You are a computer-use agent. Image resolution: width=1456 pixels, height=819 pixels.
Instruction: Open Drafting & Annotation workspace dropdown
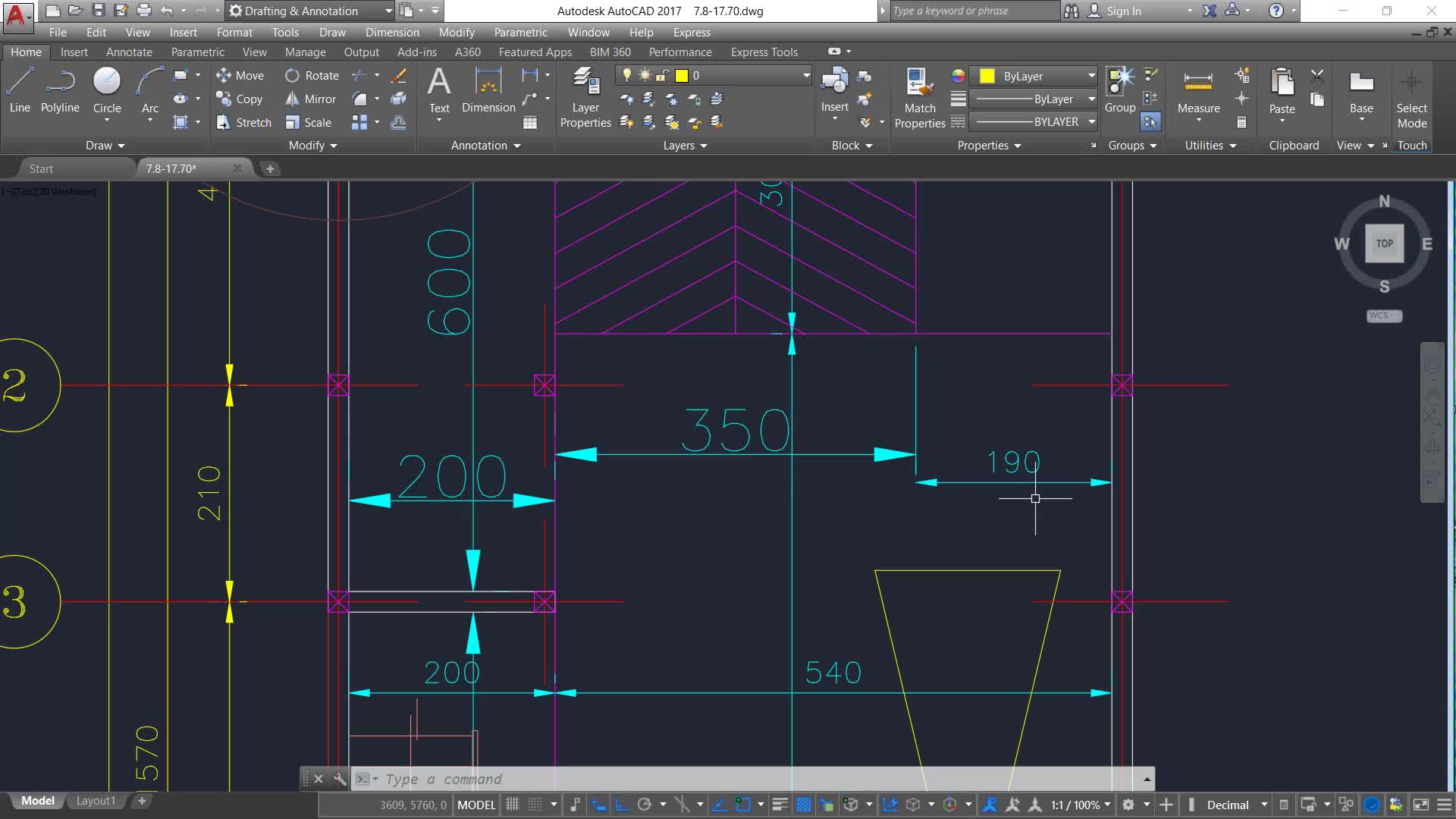388,11
